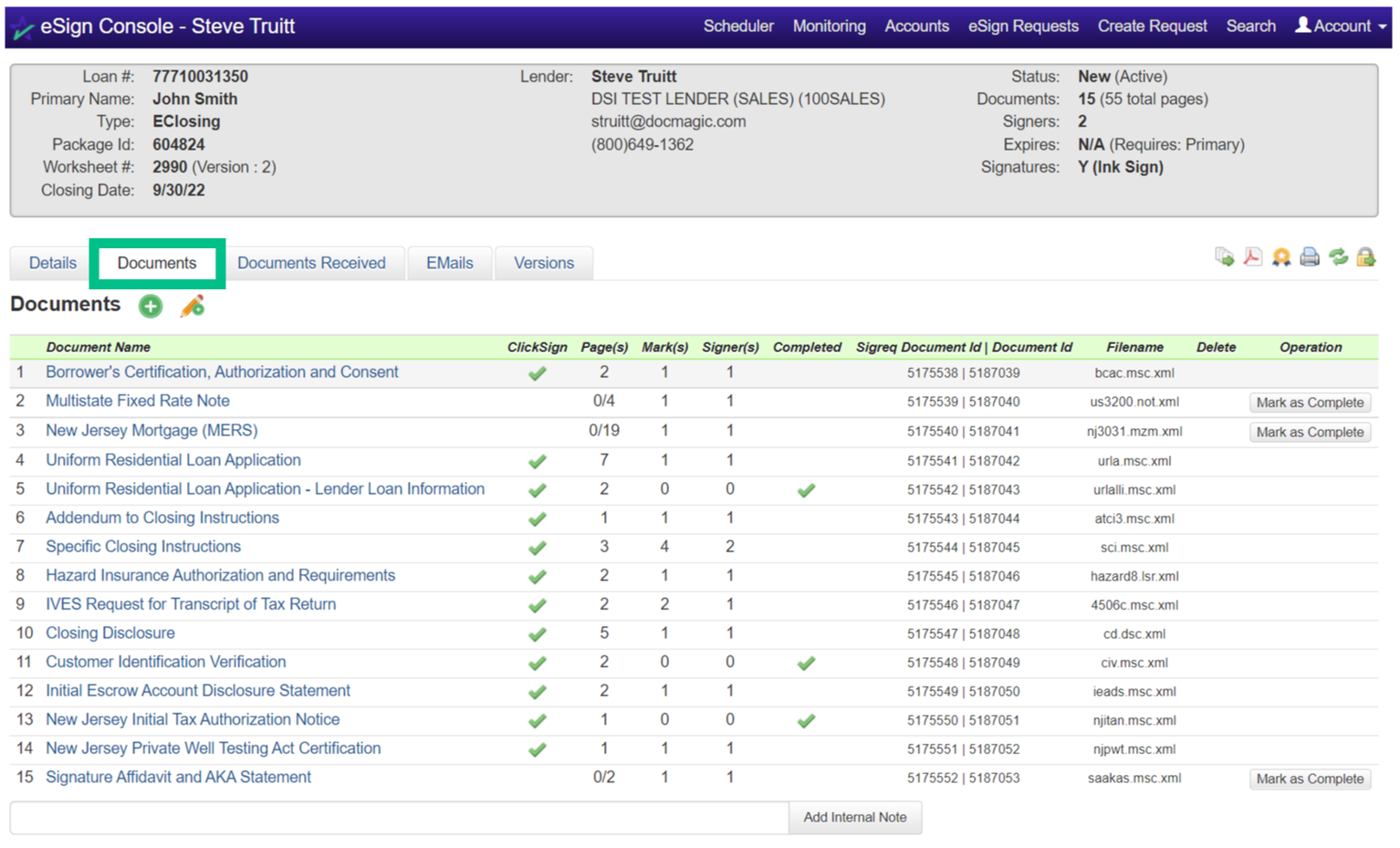Viewport: 1400px width, 848px height.
Task: Click ClickSign checkmark for Hazard Insurance row
Action: point(538,577)
